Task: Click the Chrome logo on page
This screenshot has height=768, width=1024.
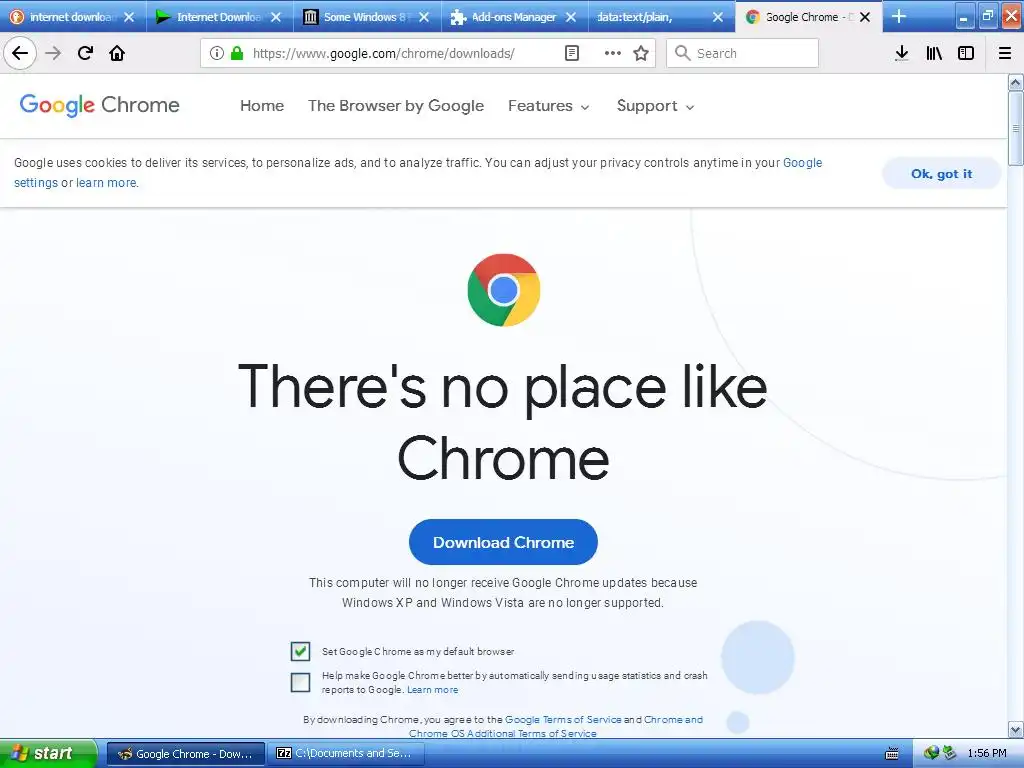Action: (504, 290)
